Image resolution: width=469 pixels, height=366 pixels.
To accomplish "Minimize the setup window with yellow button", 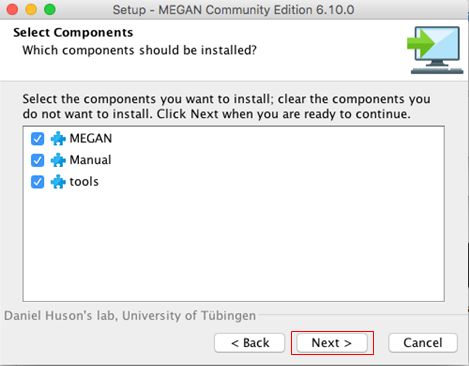I will click(x=31, y=9).
